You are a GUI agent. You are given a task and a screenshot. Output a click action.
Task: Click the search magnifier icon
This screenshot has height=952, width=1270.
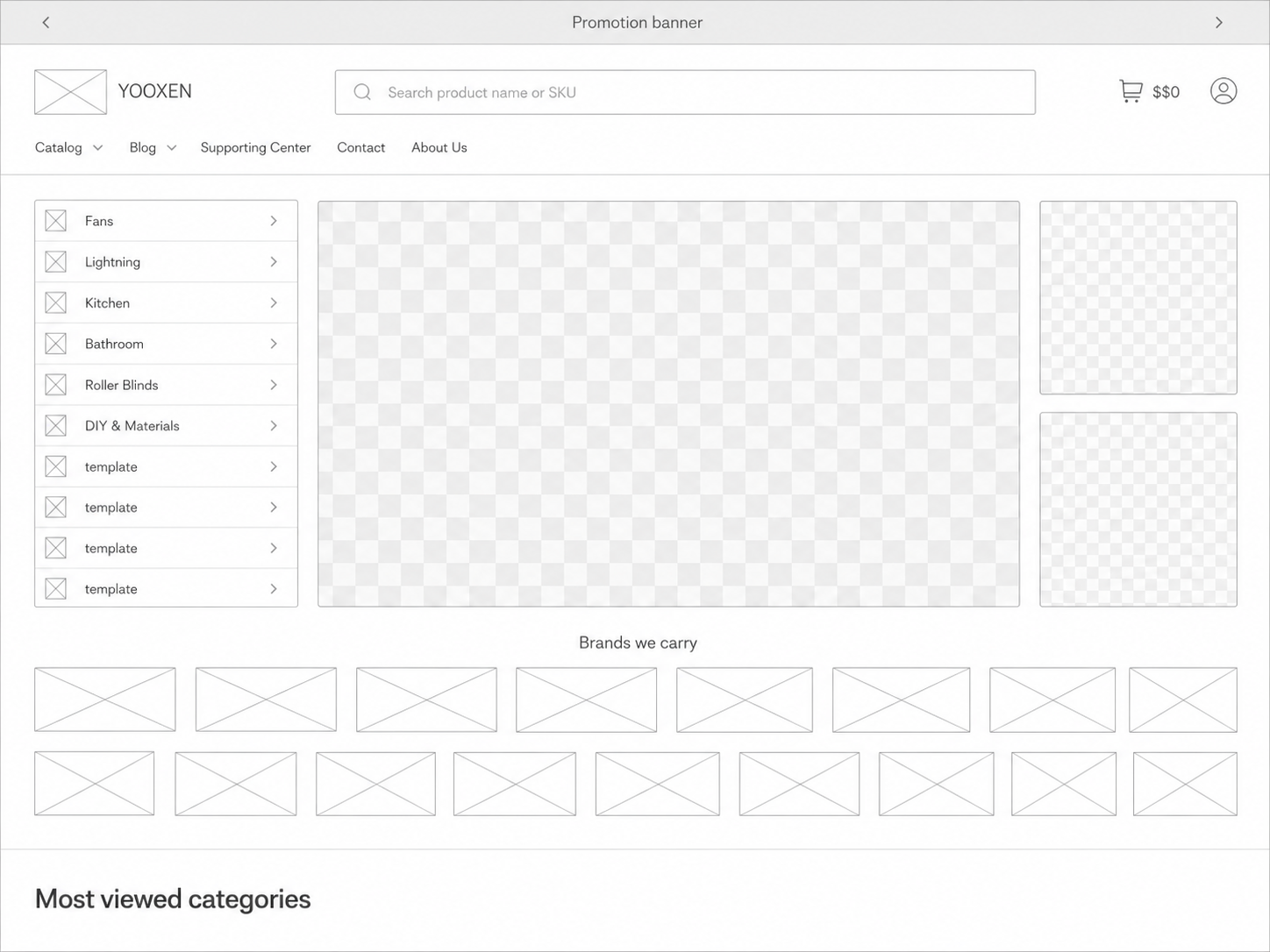(362, 92)
